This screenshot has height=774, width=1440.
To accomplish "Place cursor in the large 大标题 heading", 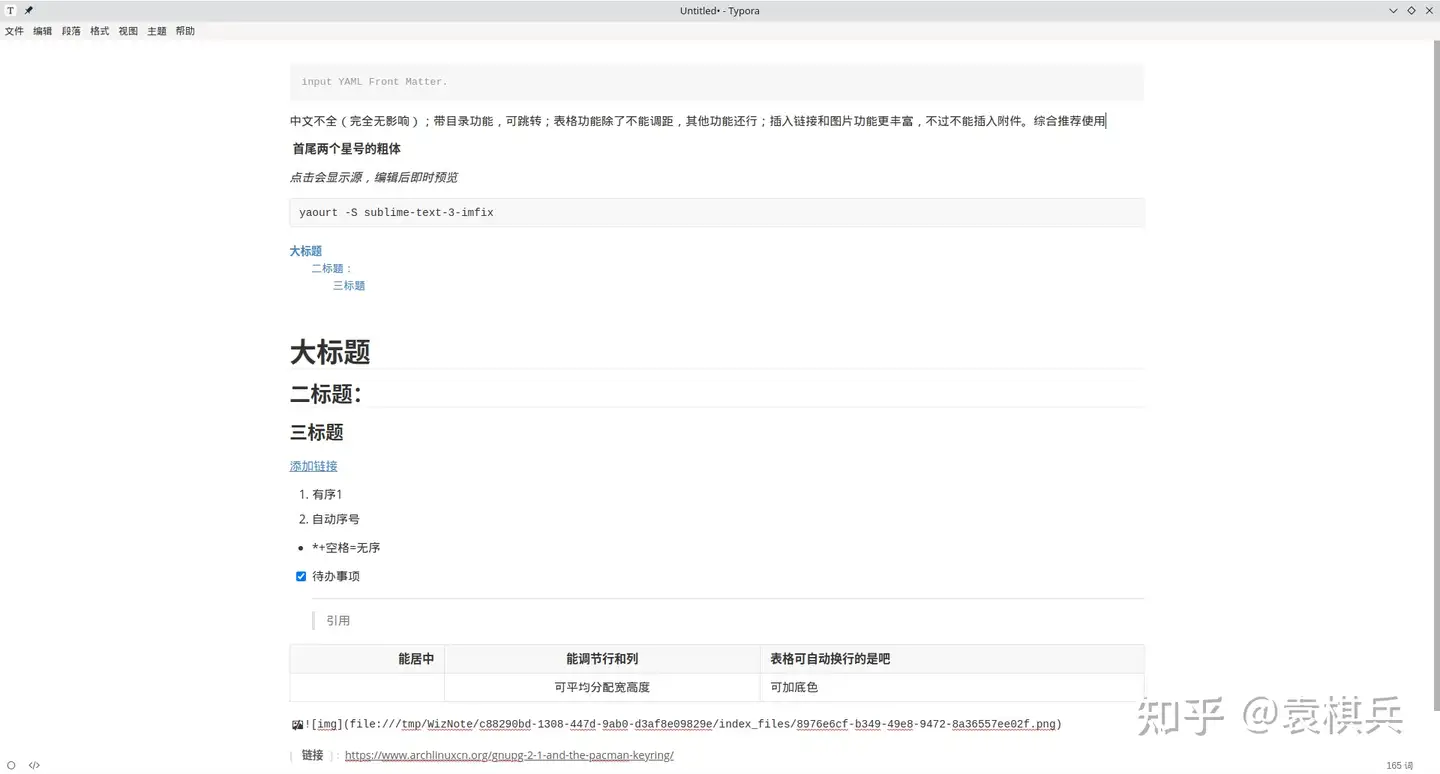I will pos(330,352).
